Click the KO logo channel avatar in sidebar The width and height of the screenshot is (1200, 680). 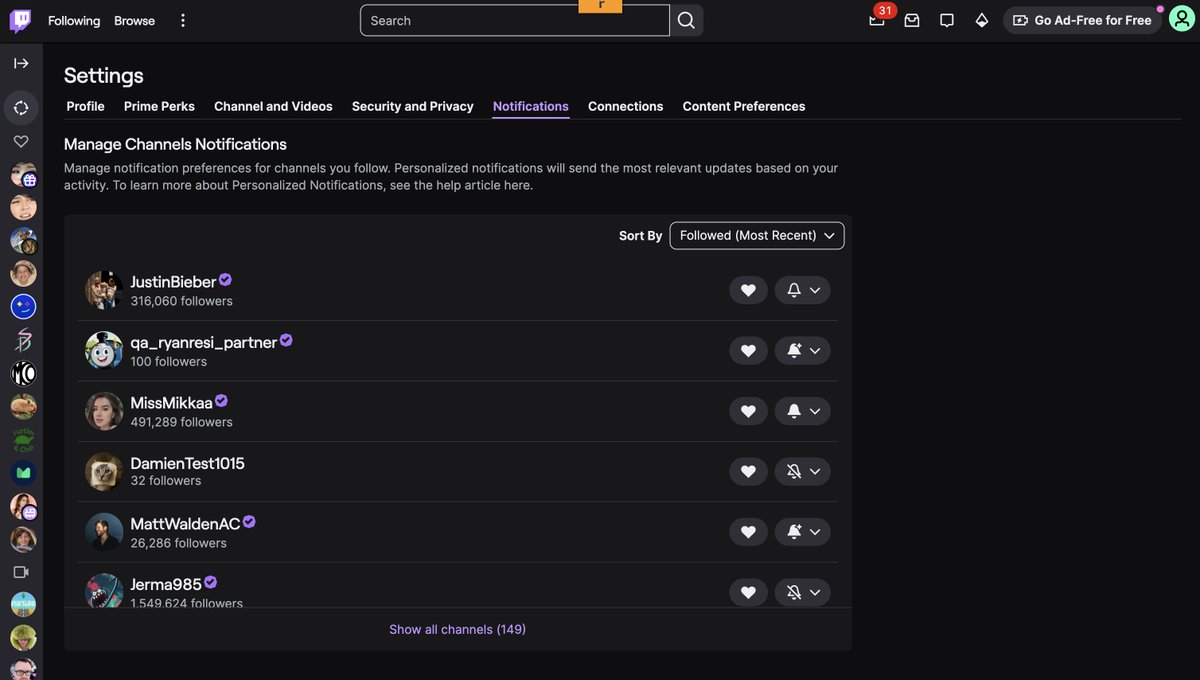coord(23,373)
